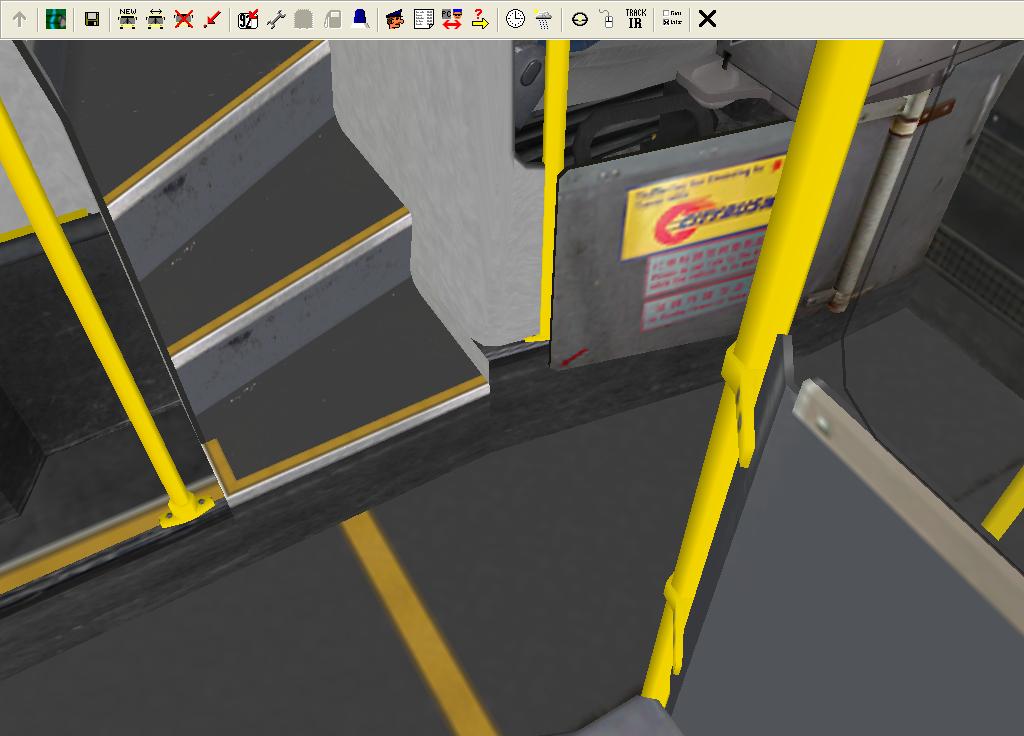Click the two-checkbox options icon in toolbar
Screen dimensions: 1024x736
click(x=672, y=19)
